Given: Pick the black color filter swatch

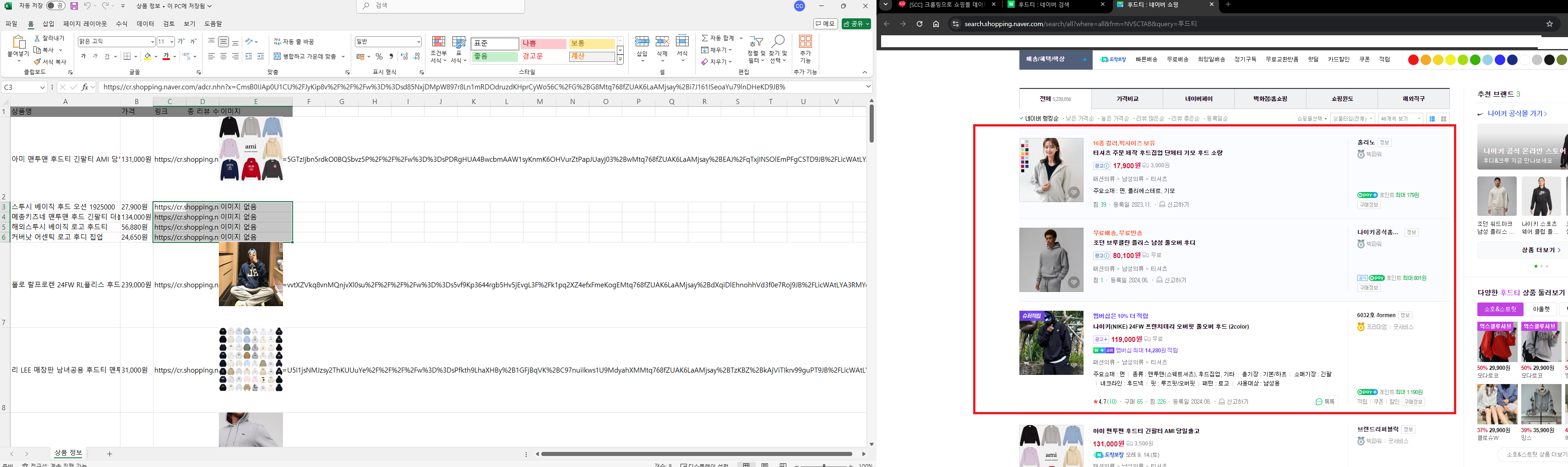Looking at the screenshot, I should coord(1550,60).
